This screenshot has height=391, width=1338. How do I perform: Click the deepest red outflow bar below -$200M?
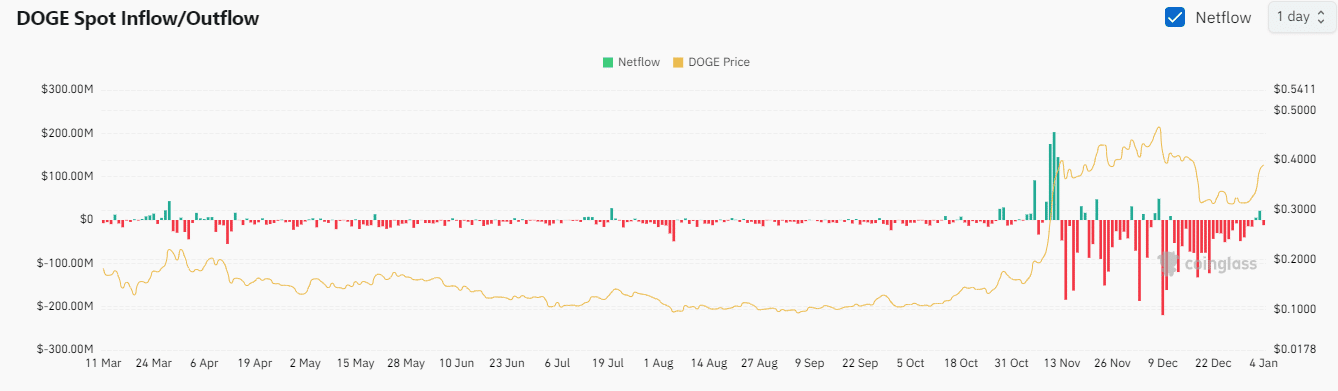pos(1162,268)
